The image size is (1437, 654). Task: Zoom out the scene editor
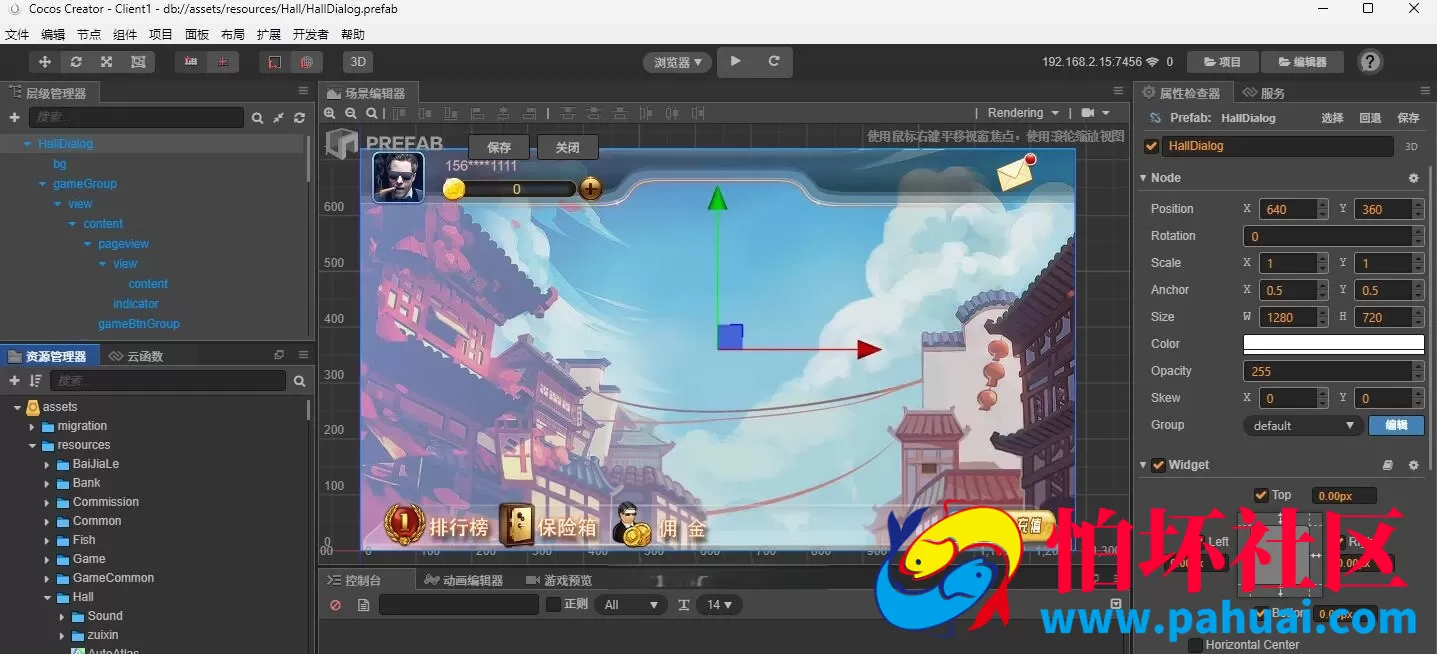351,114
